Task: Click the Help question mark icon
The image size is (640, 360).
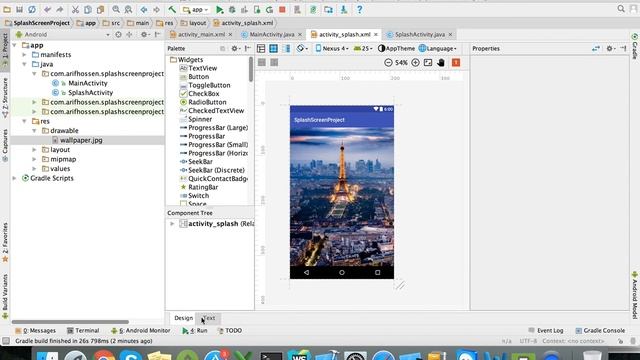Action: [359, 9]
